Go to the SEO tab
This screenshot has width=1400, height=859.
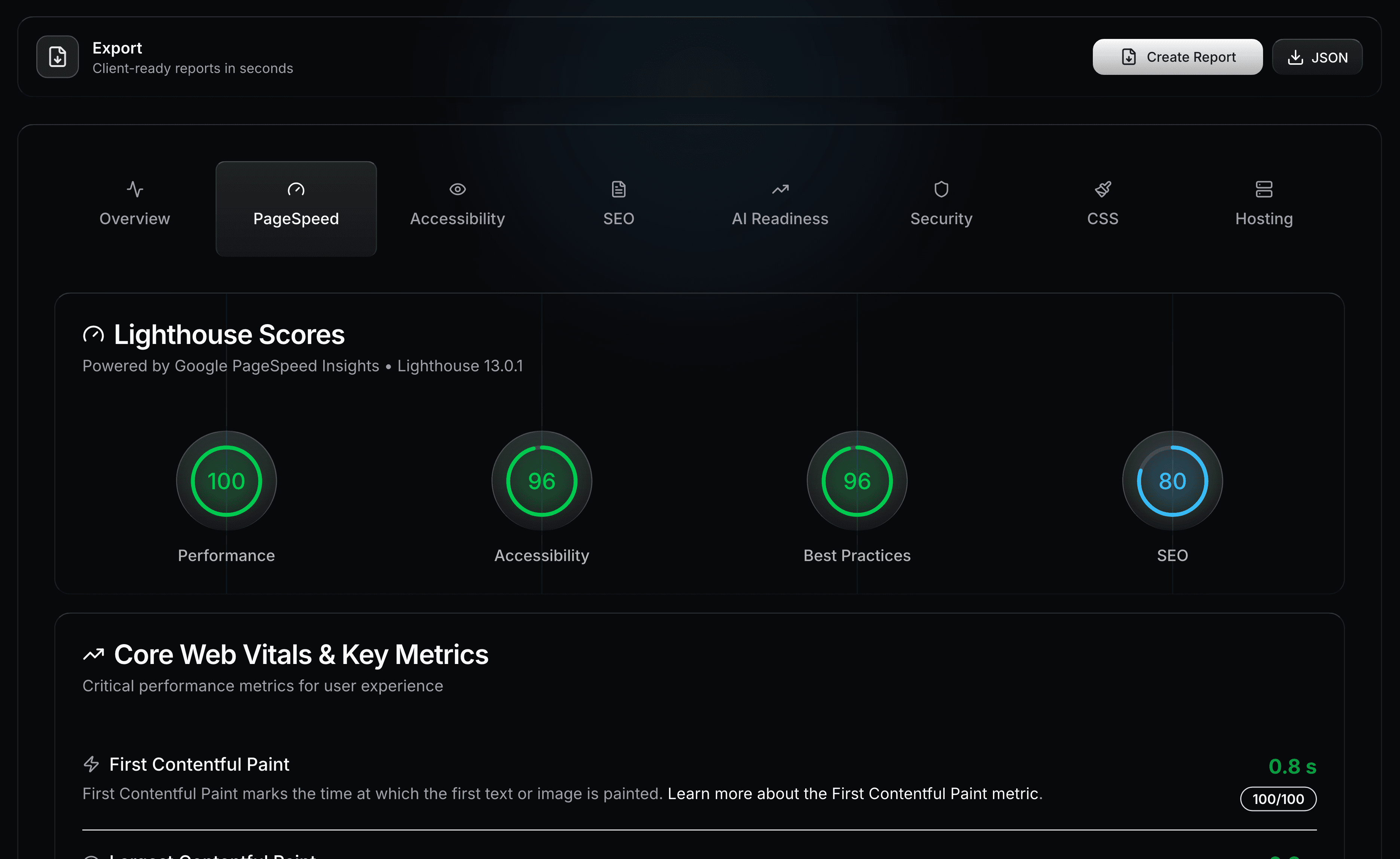pyautogui.click(x=619, y=208)
